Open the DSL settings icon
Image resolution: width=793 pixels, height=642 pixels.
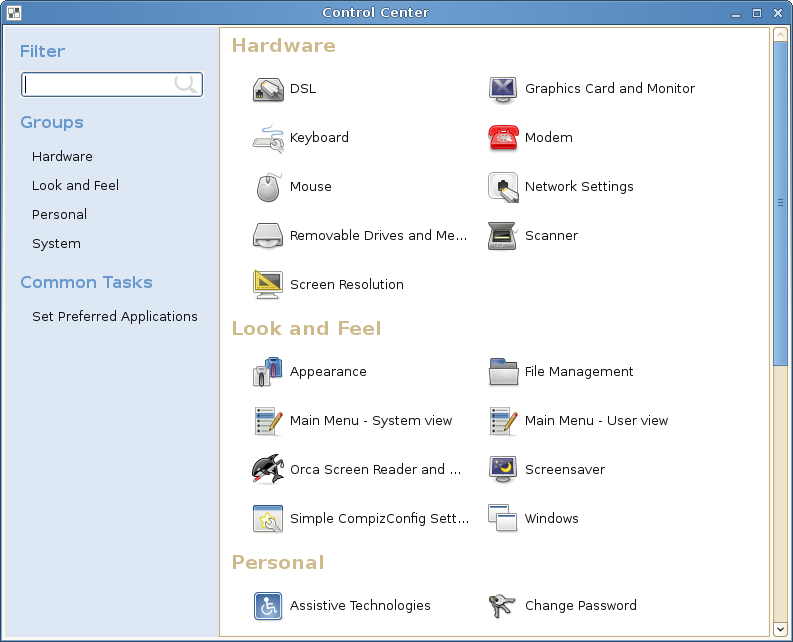coord(268,89)
